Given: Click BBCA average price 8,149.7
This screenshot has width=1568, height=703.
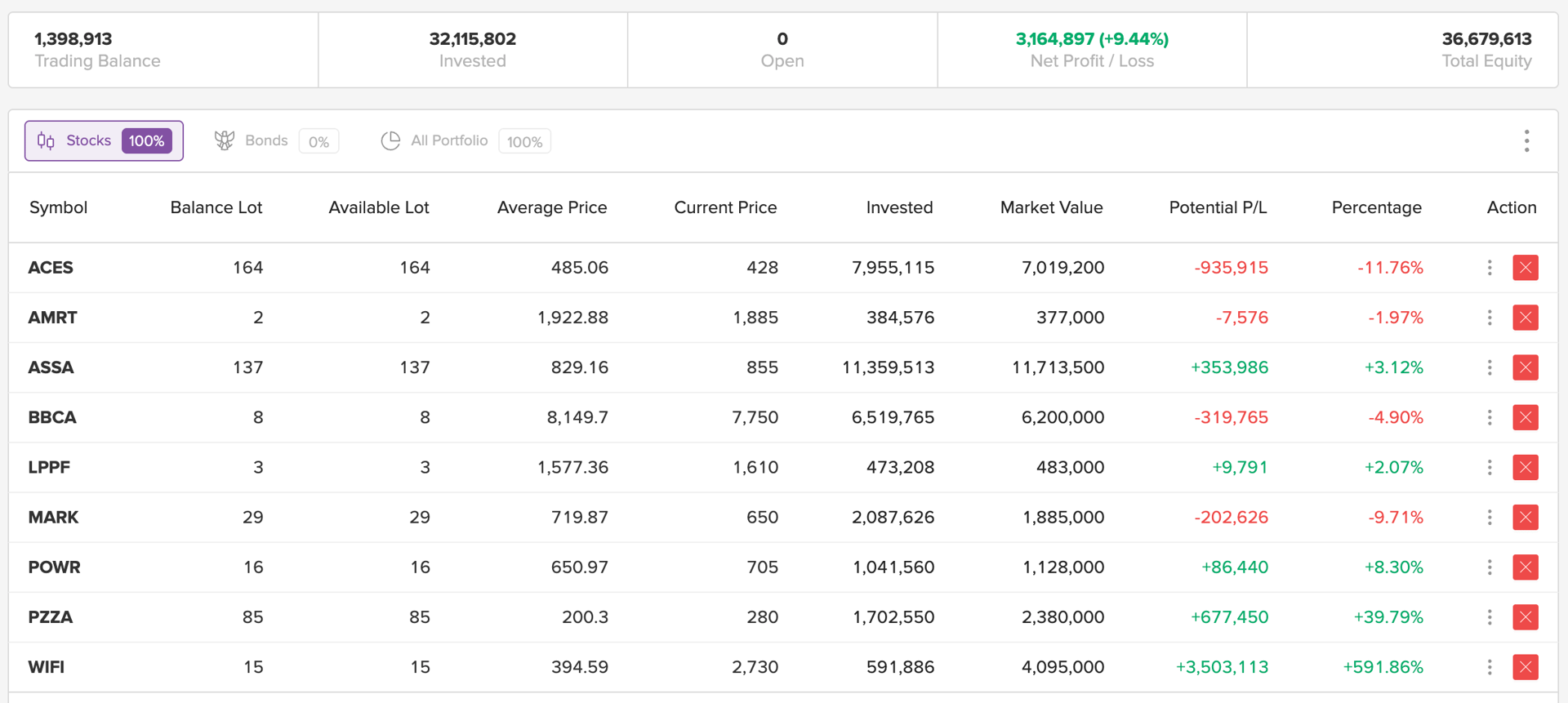Looking at the screenshot, I should (x=577, y=417).
